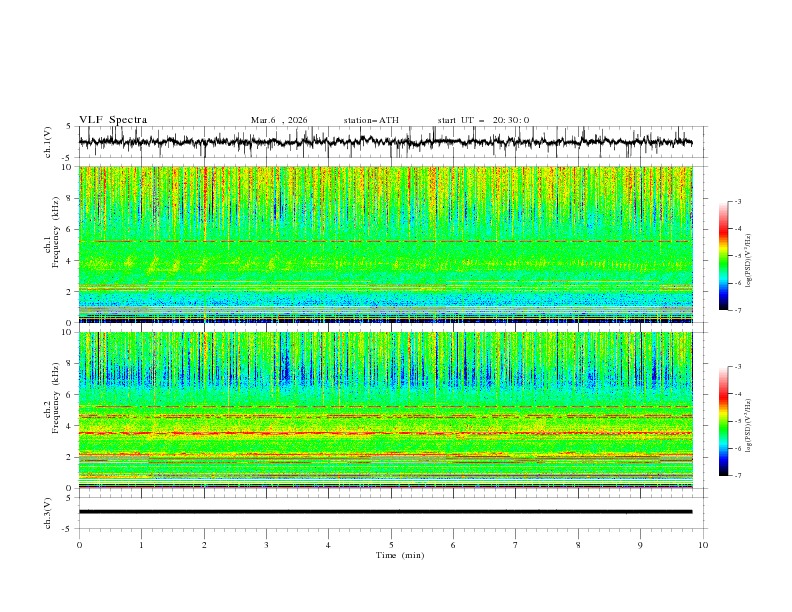This screenshot has height=612, width=792.
Task: Click the 'VLF Spectra' title text
Action: coord(113,120)
